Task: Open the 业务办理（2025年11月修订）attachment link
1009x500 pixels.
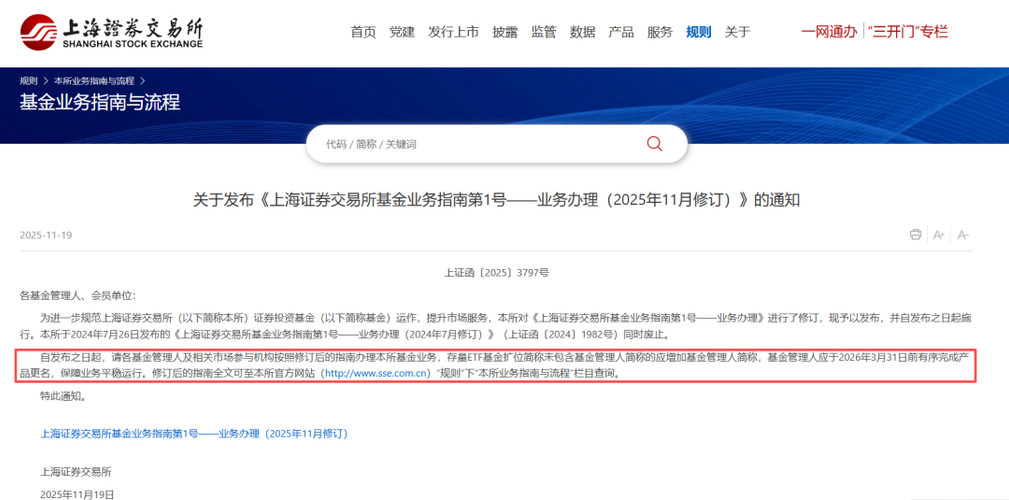Action: (194, 434)
